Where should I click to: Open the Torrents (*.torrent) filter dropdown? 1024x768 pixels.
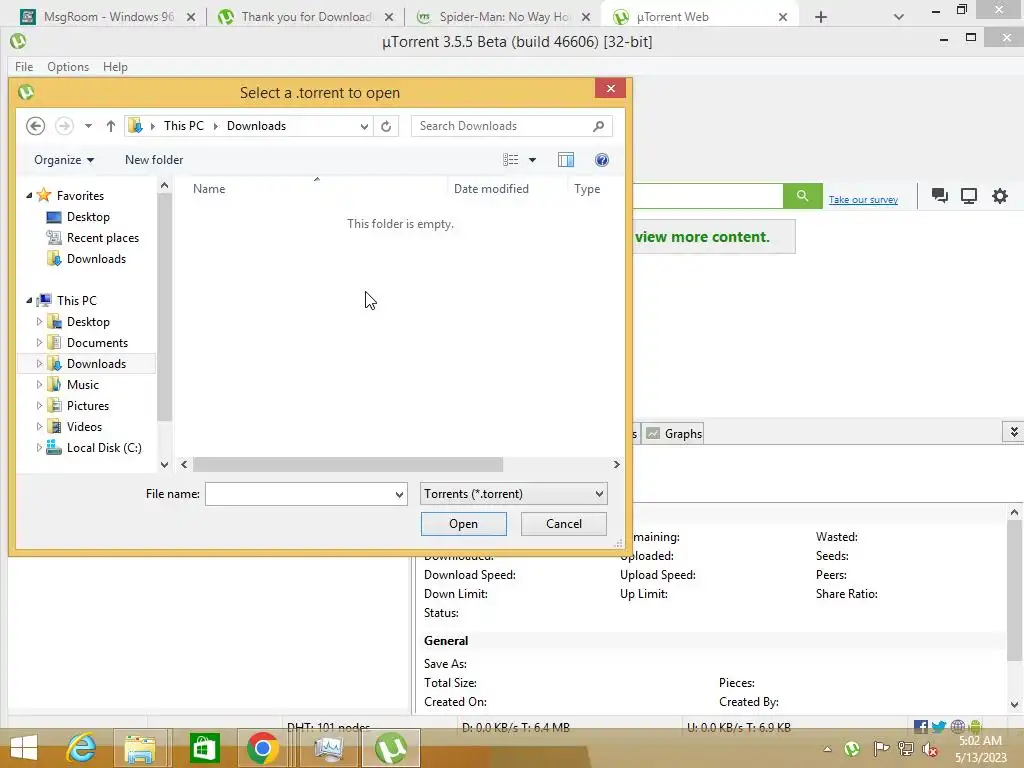tap(513, 494)
